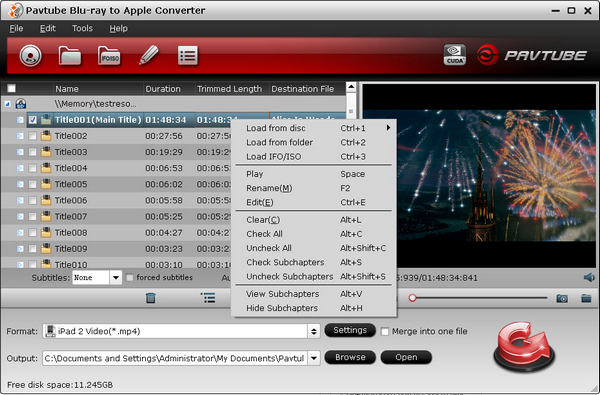Click the iPad device icon in Format field
The height and width of the screenshot is (395, 600).
(50, 331)
